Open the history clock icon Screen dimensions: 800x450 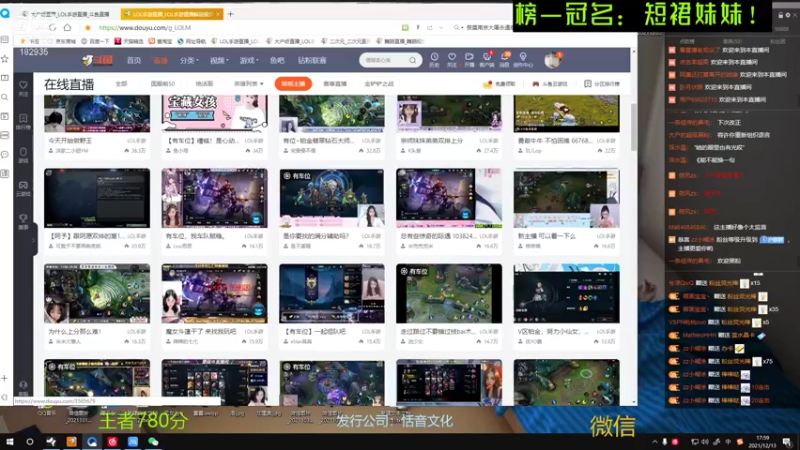(x=434, y=59)
